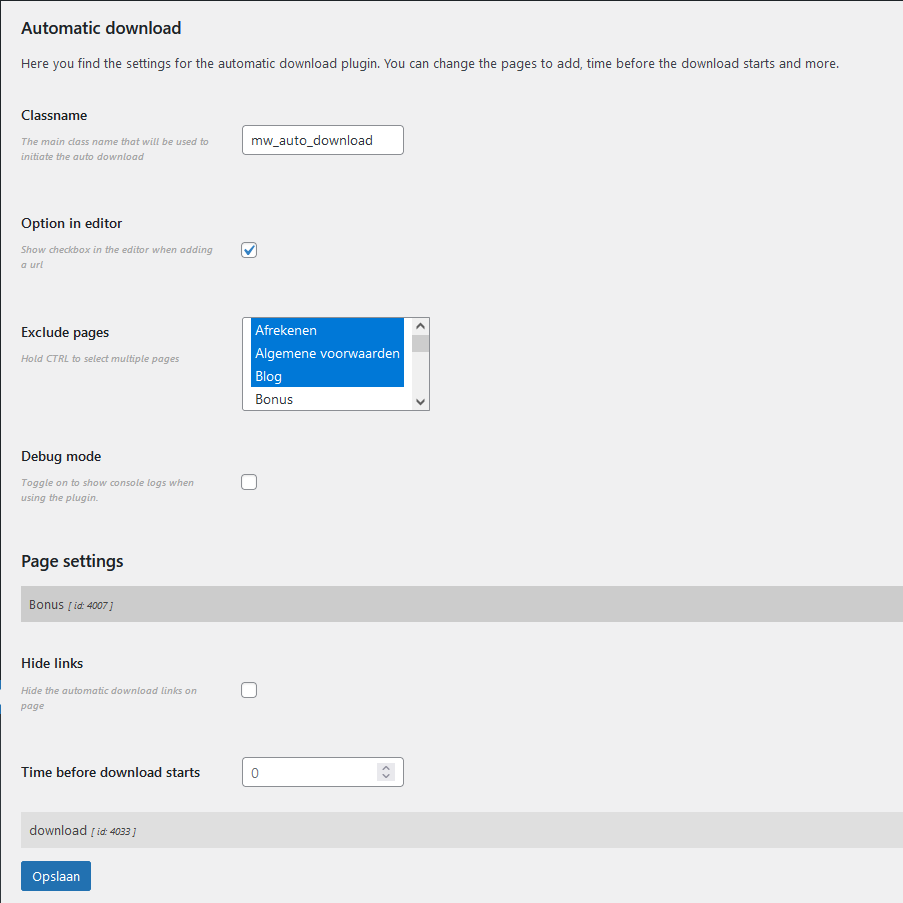
Task: Increase the Time before download starts value
Action: 386,768
